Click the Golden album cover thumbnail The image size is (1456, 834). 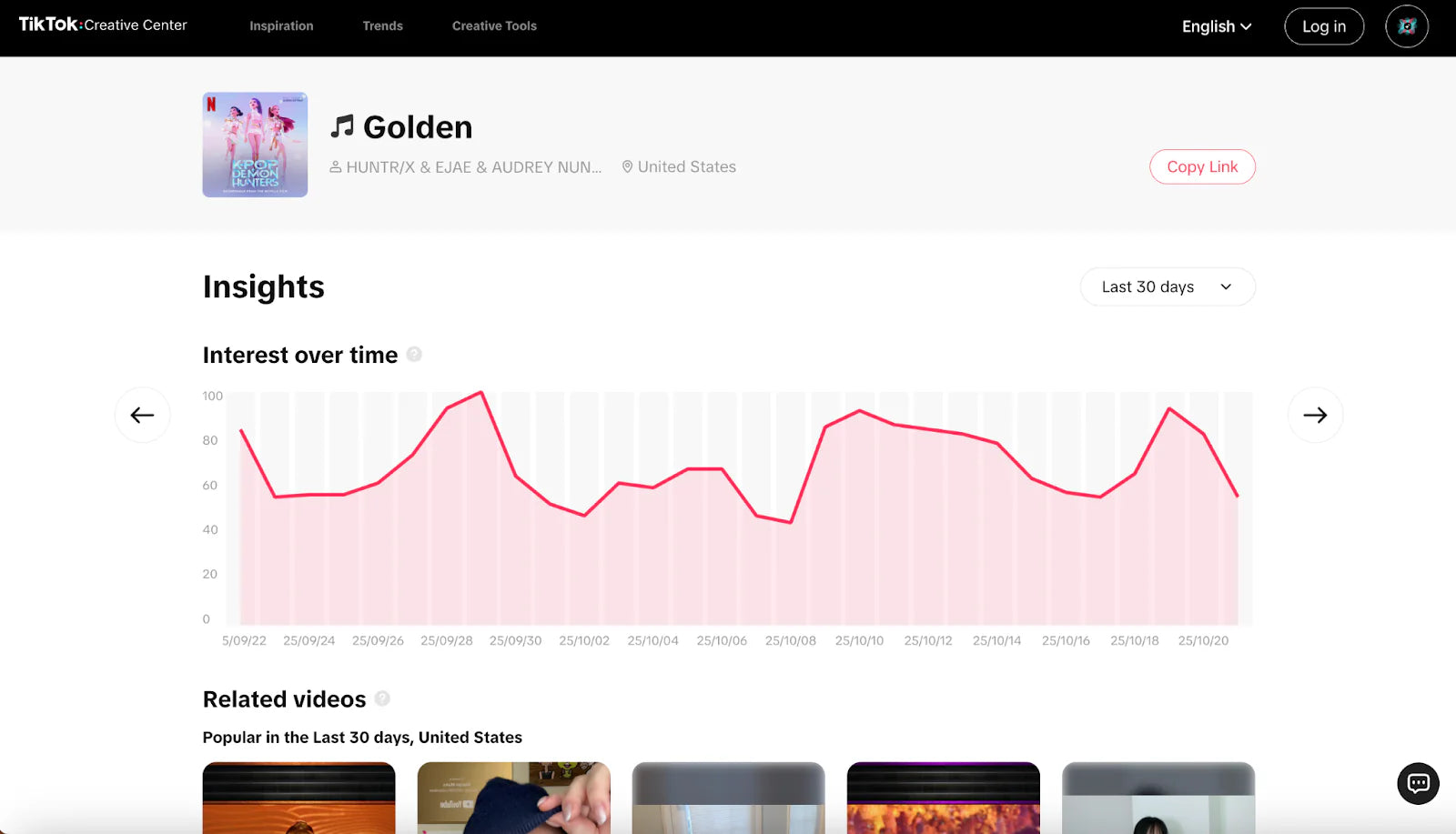pos(255,145)
